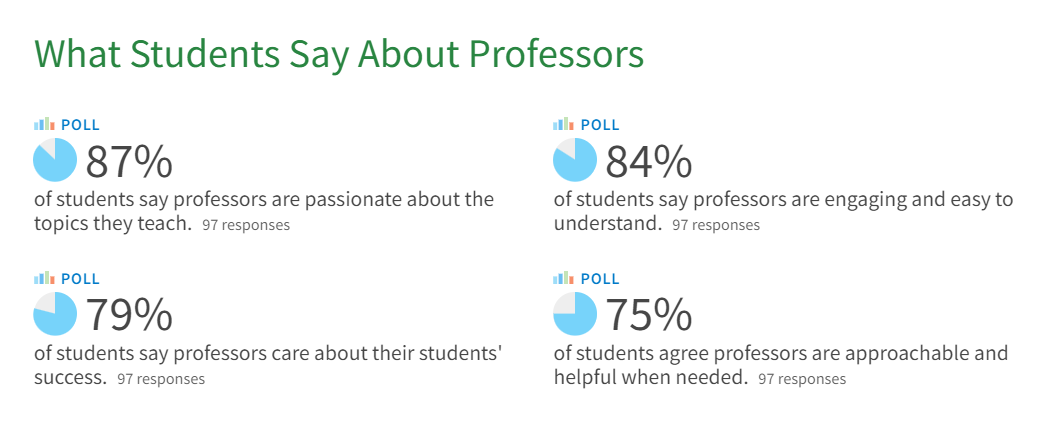Screen dimensions: 1064x434
Task: Select the POLL label above 75%
Action: tap(601, 279)
